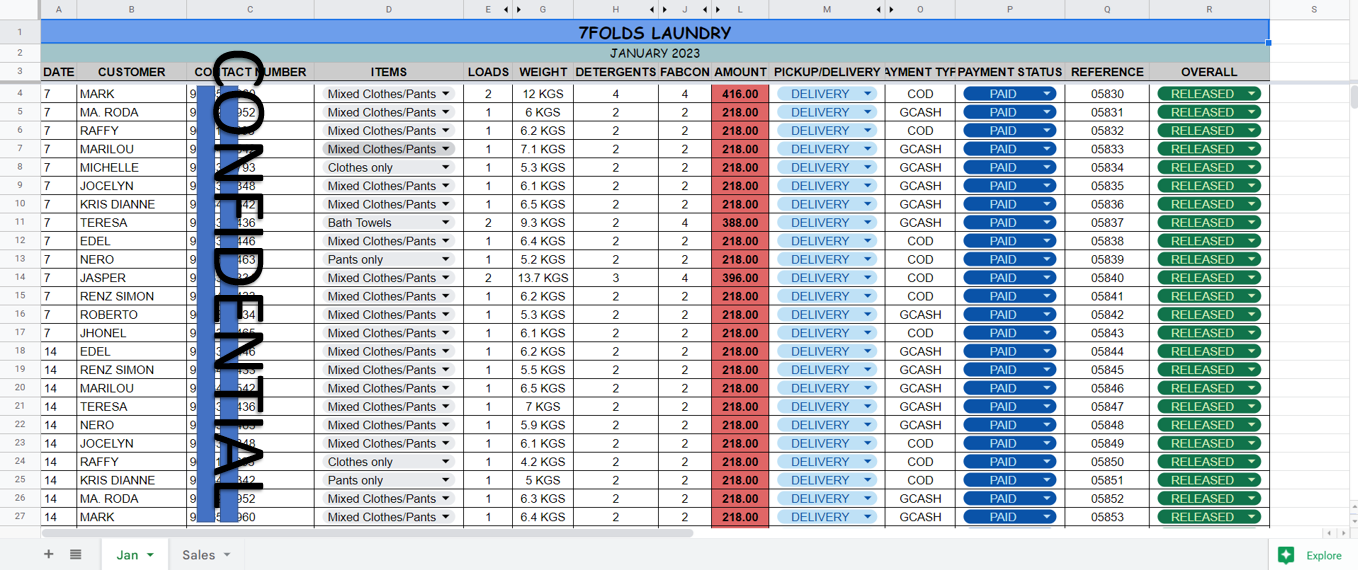The height and width of the screenshot is (575, 1358).
Task: Click left arrow in column E header to unhide column F
Action: (506, 10)
